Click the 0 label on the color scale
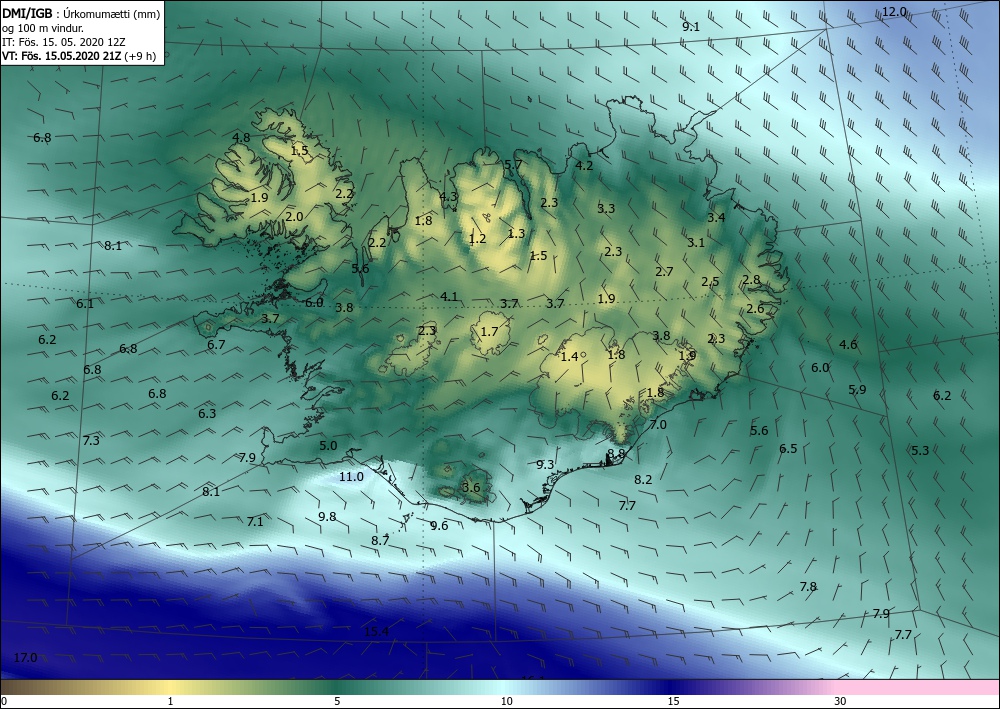This screenshot has width=1000, height=709. (5, 702)
